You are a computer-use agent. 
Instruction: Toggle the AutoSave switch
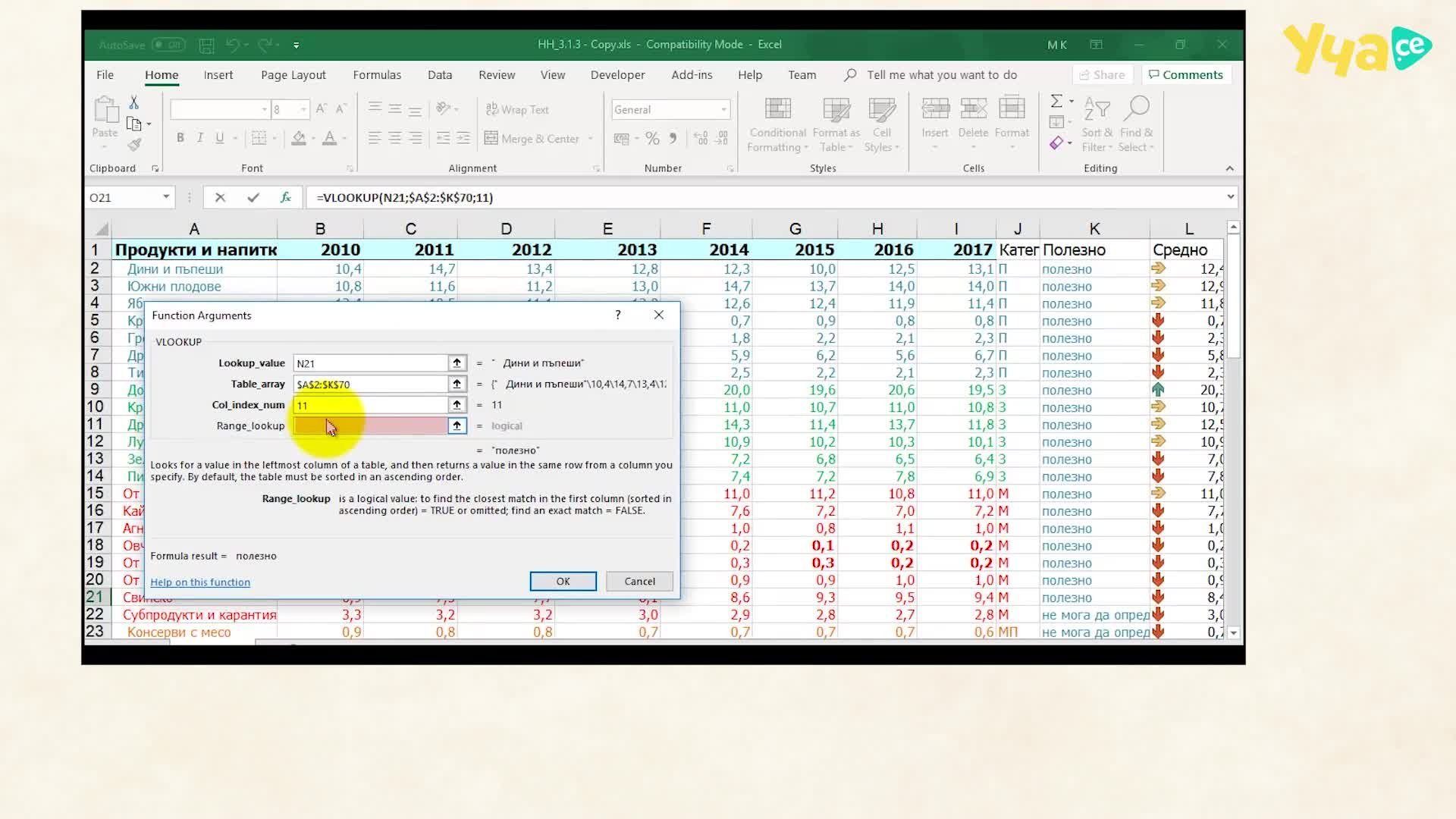168,45
